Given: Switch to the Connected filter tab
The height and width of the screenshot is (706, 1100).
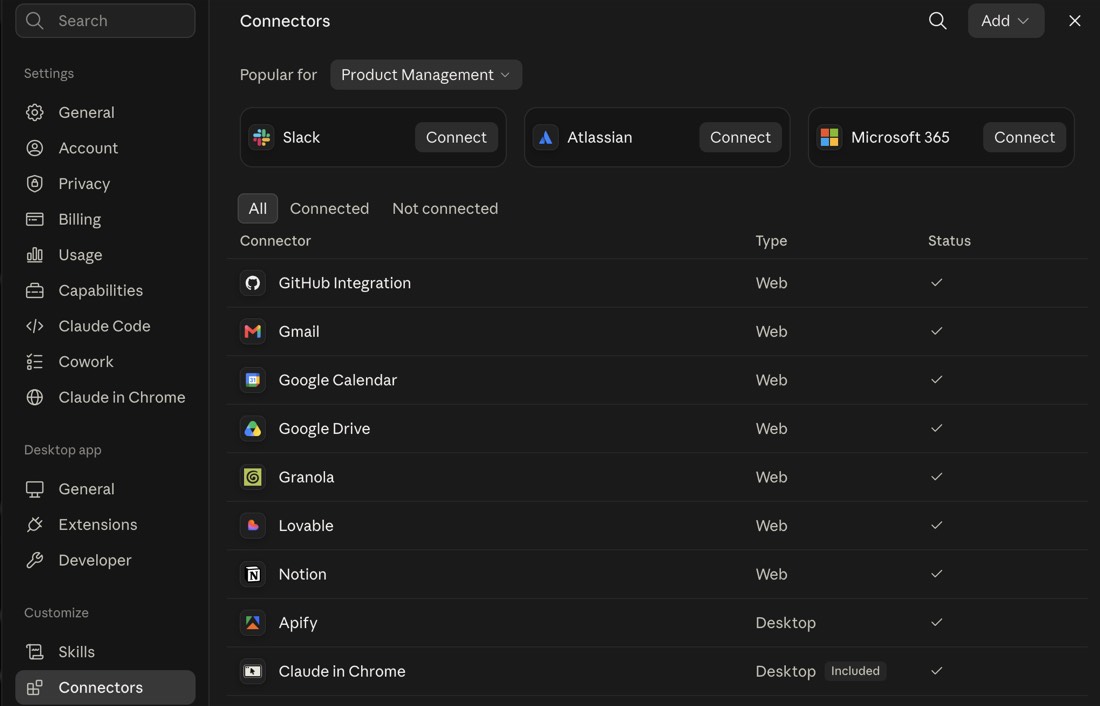Looking at the screenshot, I should (x=329, y=208).
